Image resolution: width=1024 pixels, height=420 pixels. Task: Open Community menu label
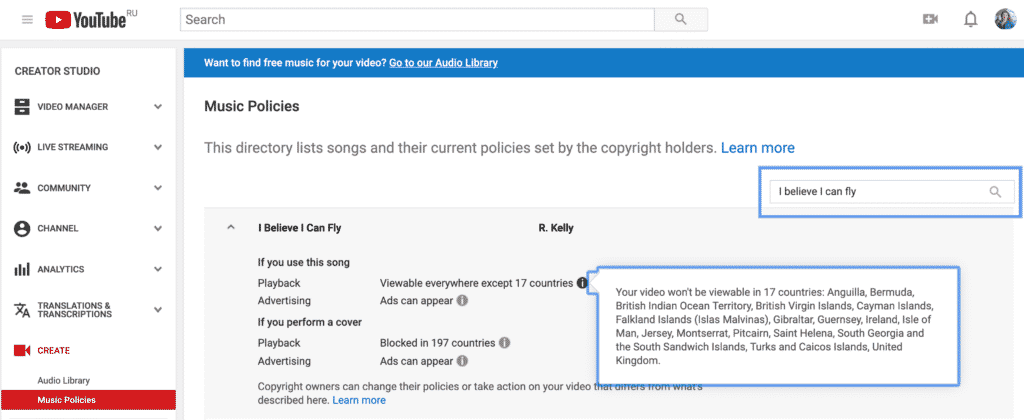click(64, 188)
